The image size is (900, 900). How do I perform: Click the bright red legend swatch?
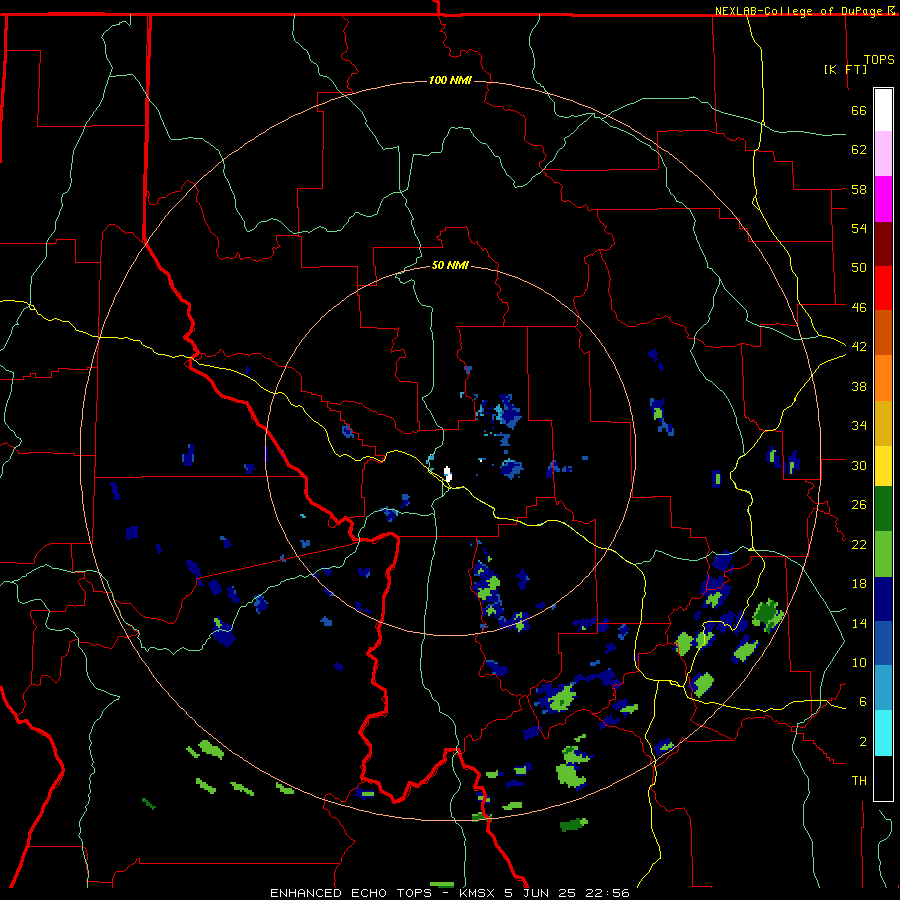883,288
